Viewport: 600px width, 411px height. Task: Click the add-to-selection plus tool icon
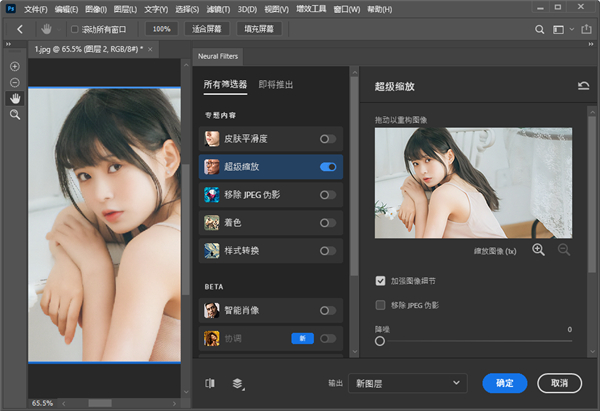[x=15, y=66]
